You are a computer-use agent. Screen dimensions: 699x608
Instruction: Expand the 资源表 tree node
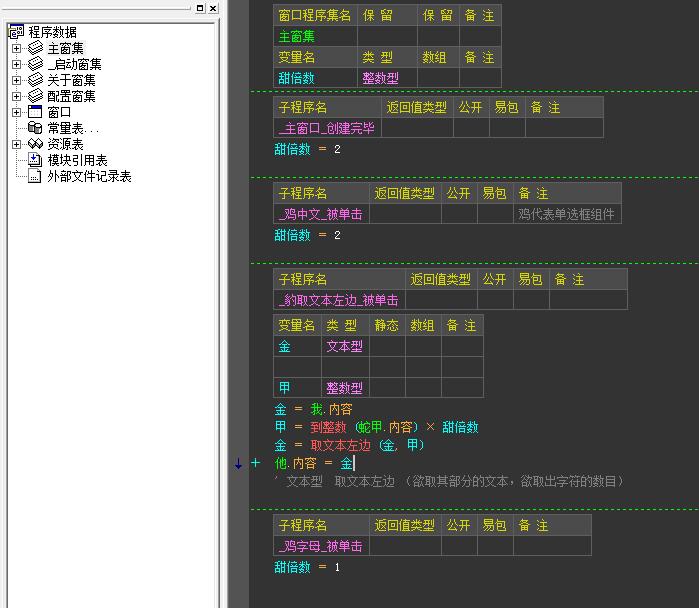(x=16, y=144)
